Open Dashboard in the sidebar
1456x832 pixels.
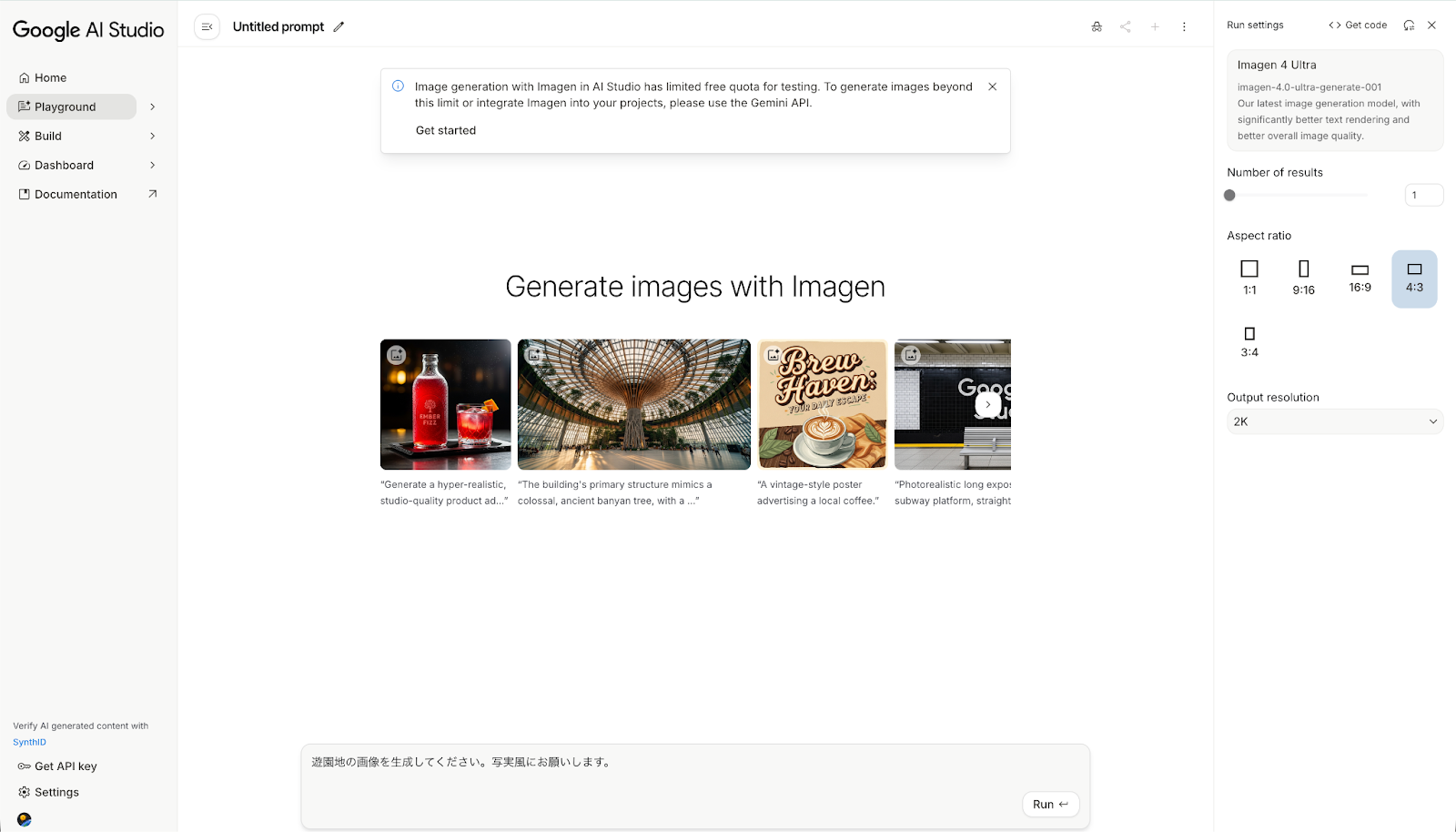click(65, 165)
